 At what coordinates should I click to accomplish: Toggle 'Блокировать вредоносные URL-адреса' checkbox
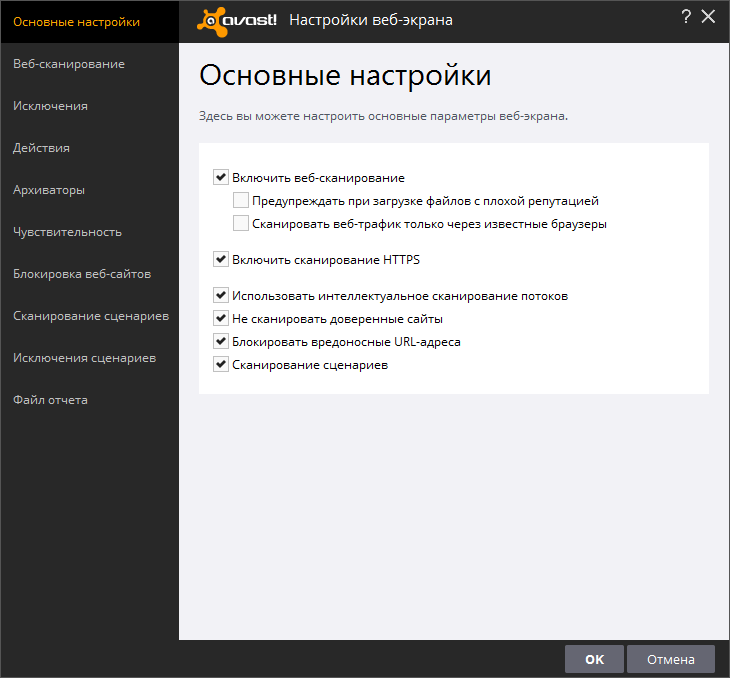point(221,341)
